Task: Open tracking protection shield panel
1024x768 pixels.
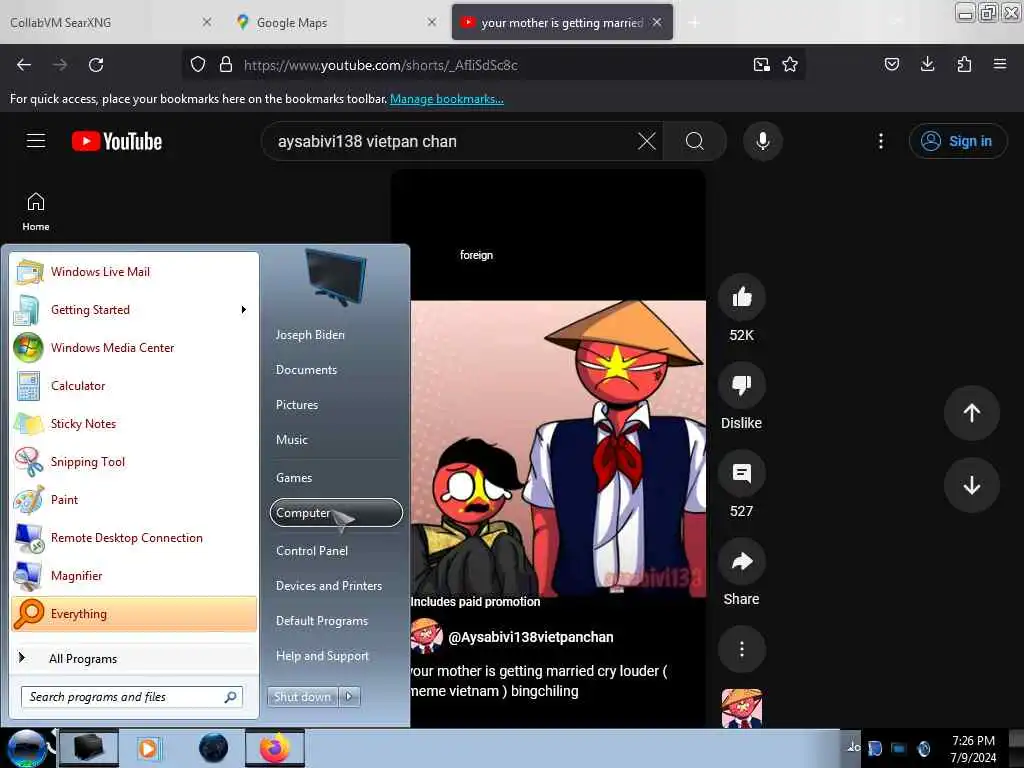Action: [198, 65]
